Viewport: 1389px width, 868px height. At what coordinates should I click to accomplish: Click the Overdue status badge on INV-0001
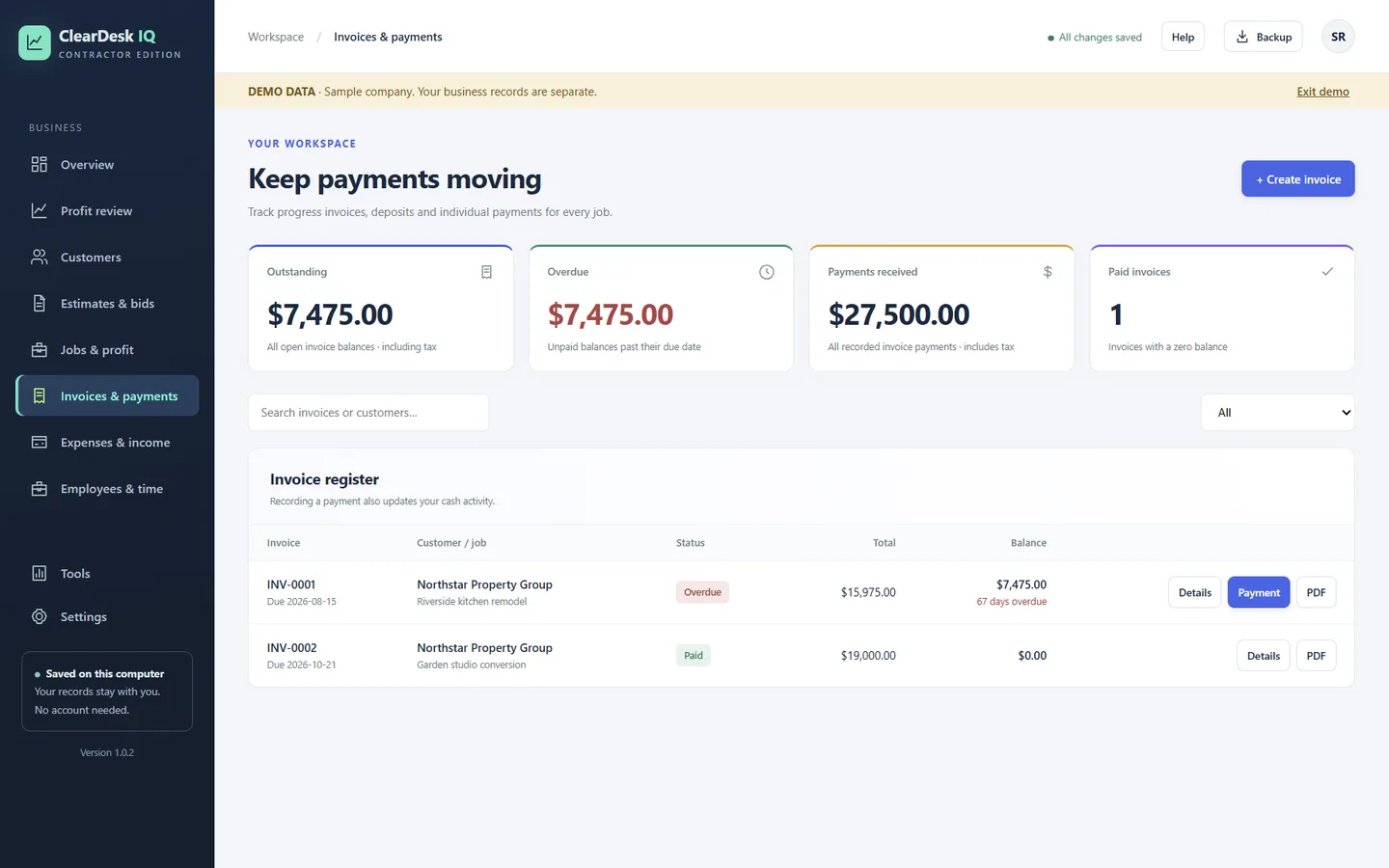702,592
